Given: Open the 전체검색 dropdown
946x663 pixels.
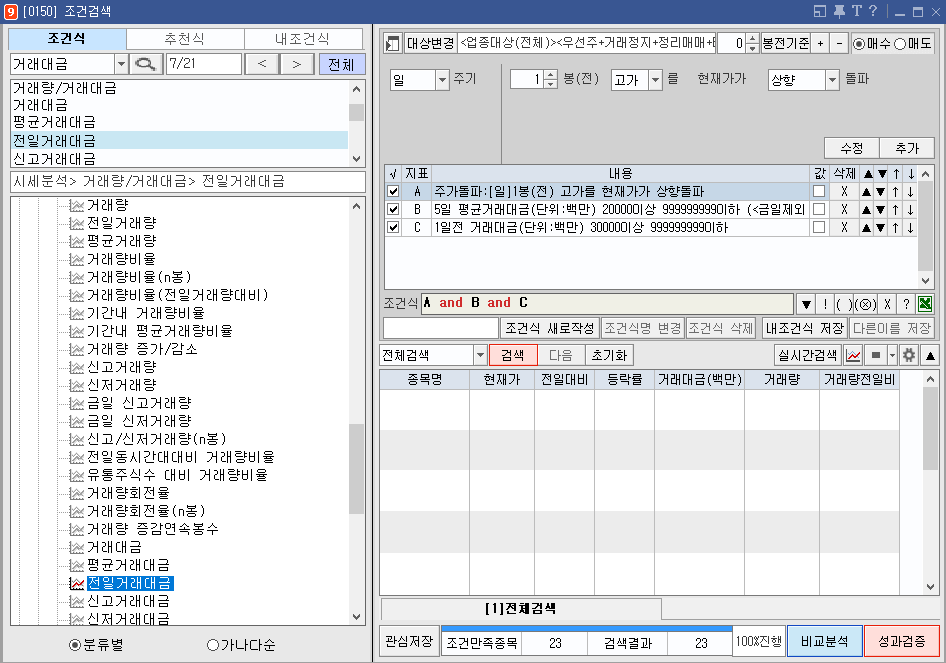Looking at the screenshot, I should pos(480,355).
